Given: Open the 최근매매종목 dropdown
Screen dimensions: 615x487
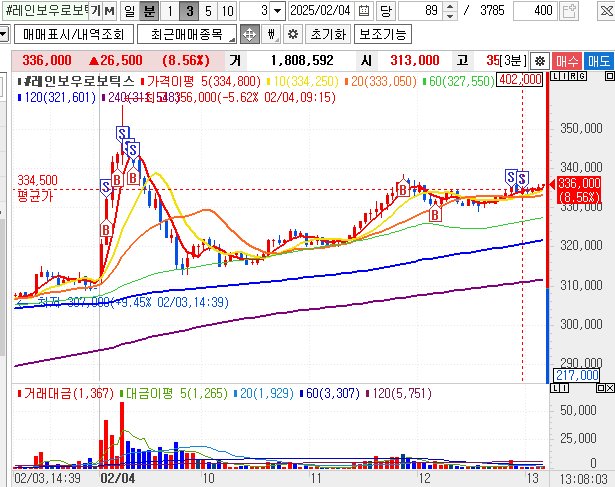Looking at the screenshot, I should (187, 35).
